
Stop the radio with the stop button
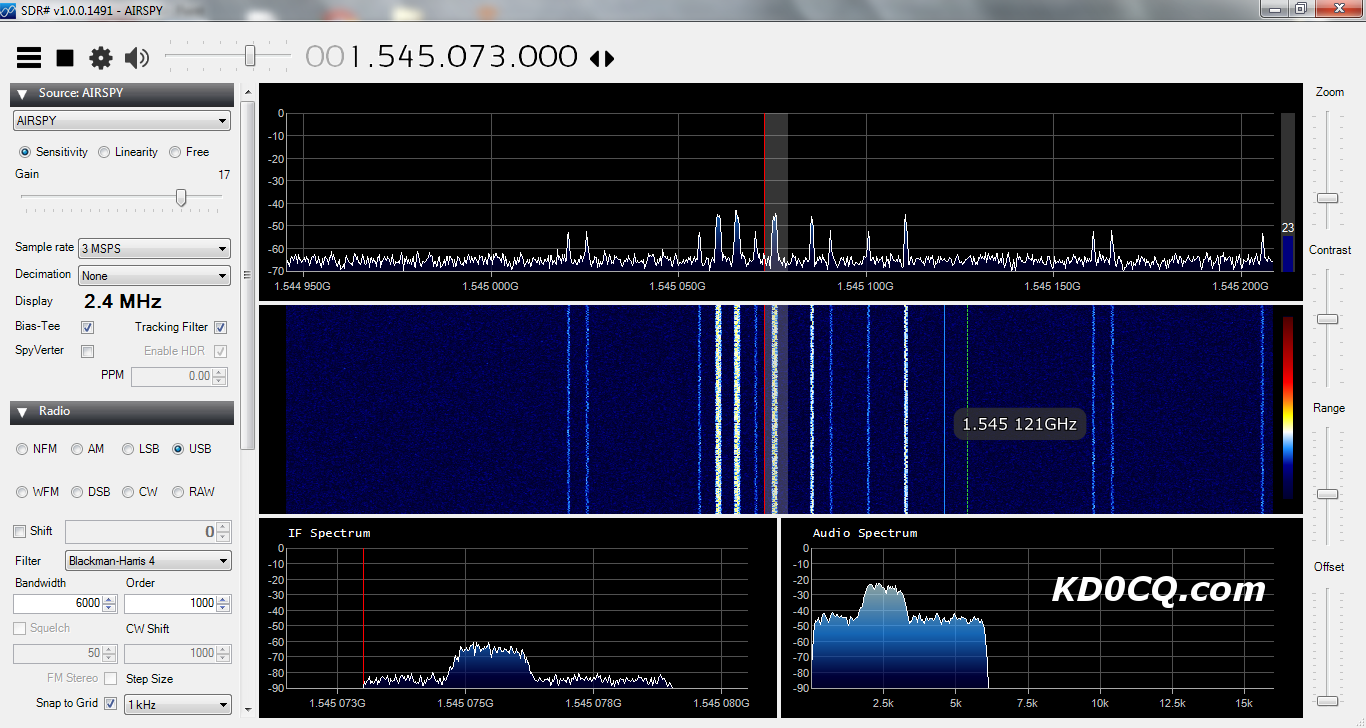coord(65,58)
